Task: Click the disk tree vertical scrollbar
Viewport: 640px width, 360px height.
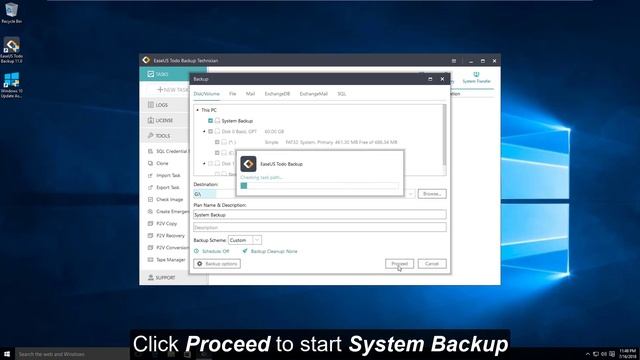Action: point(444,135)
